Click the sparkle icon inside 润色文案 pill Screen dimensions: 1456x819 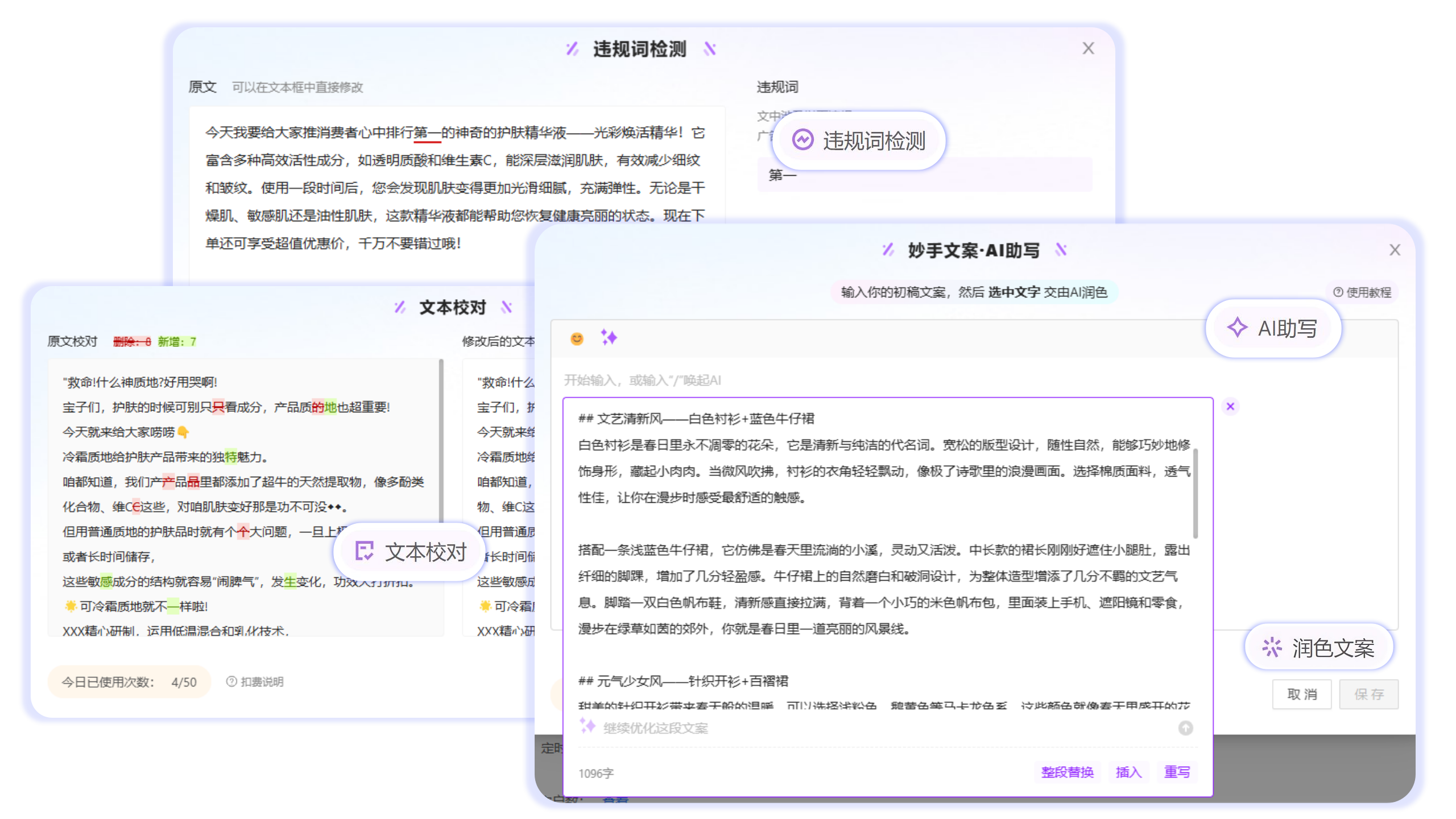[x=1272, y=647]
